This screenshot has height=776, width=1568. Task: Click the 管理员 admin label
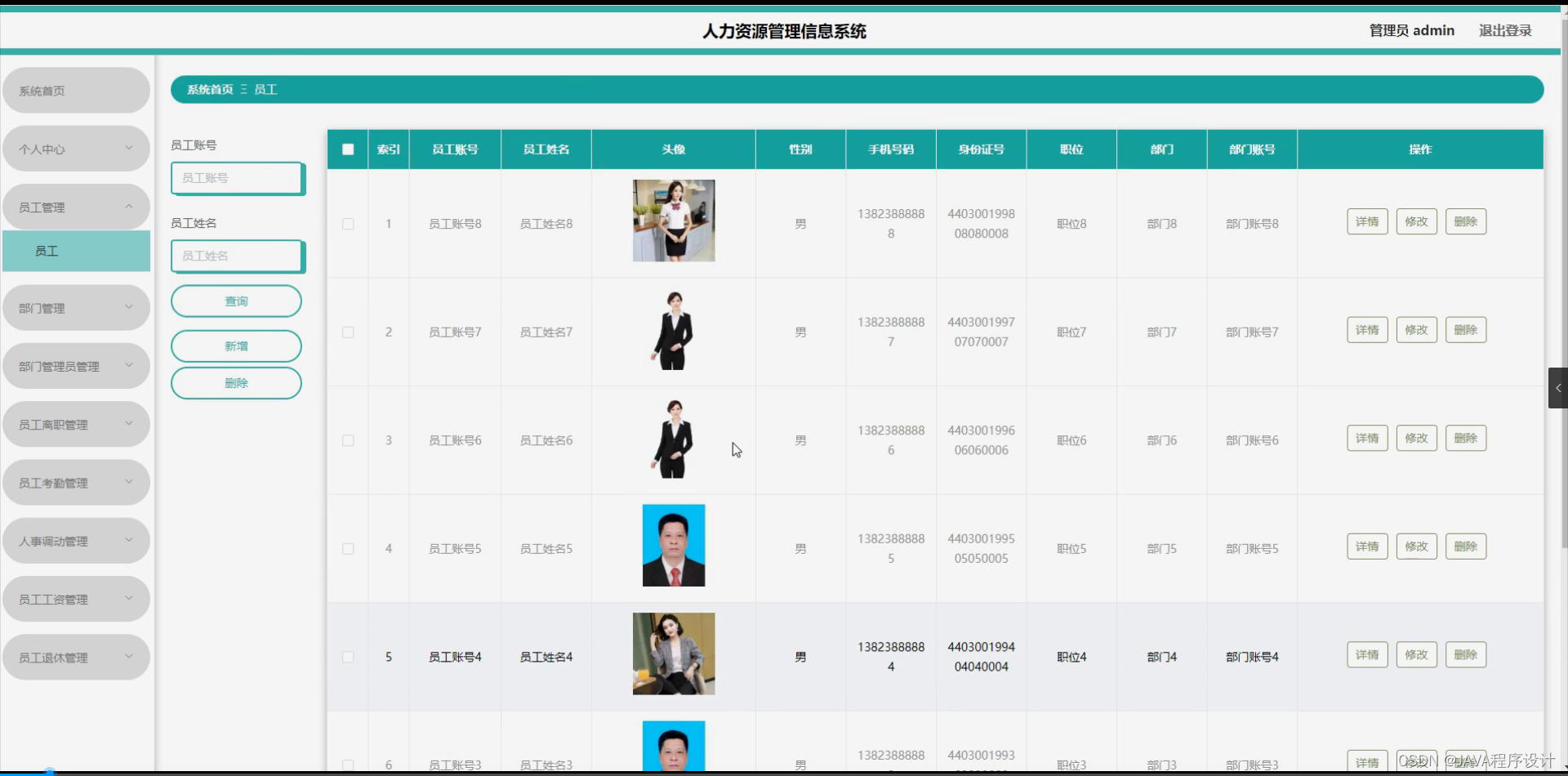[x=1412, y=30]
